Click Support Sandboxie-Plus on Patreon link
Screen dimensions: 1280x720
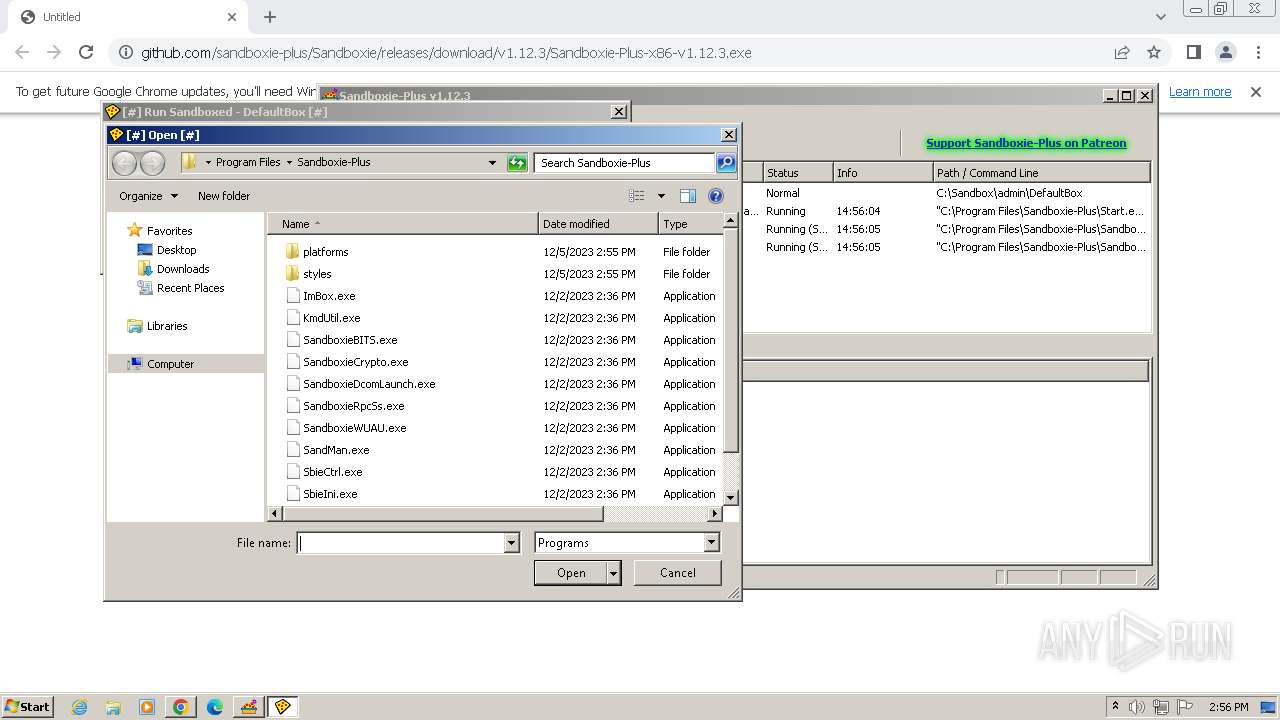pyautogui.click(x=1026, y=143)
